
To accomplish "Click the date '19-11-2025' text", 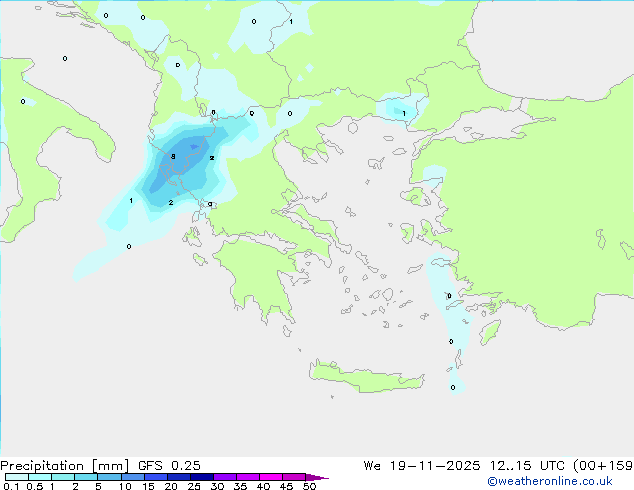I will coord(435,466).
